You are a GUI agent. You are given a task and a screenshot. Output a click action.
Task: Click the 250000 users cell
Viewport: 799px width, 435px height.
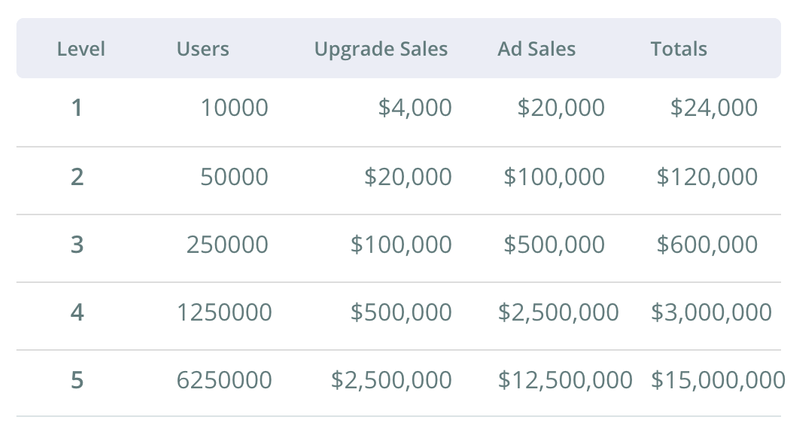click(227, 244)
